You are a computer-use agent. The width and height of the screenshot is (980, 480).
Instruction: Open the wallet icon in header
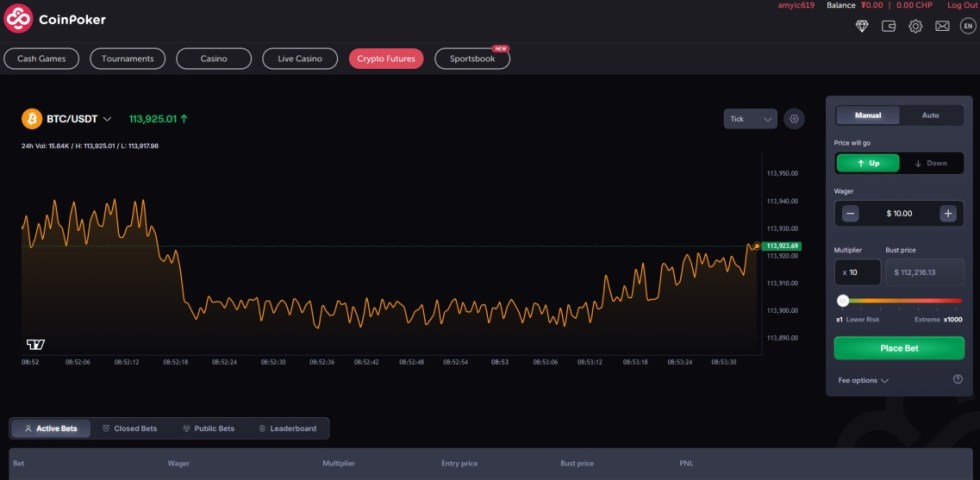[888, 26]
